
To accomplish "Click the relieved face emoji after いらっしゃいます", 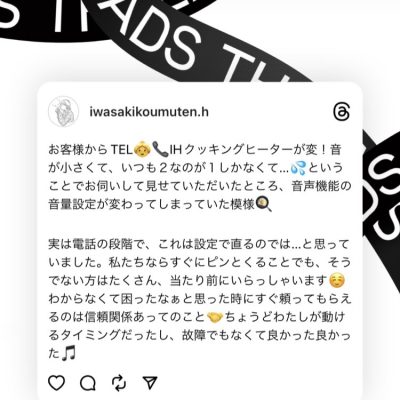I will point(337,281).
